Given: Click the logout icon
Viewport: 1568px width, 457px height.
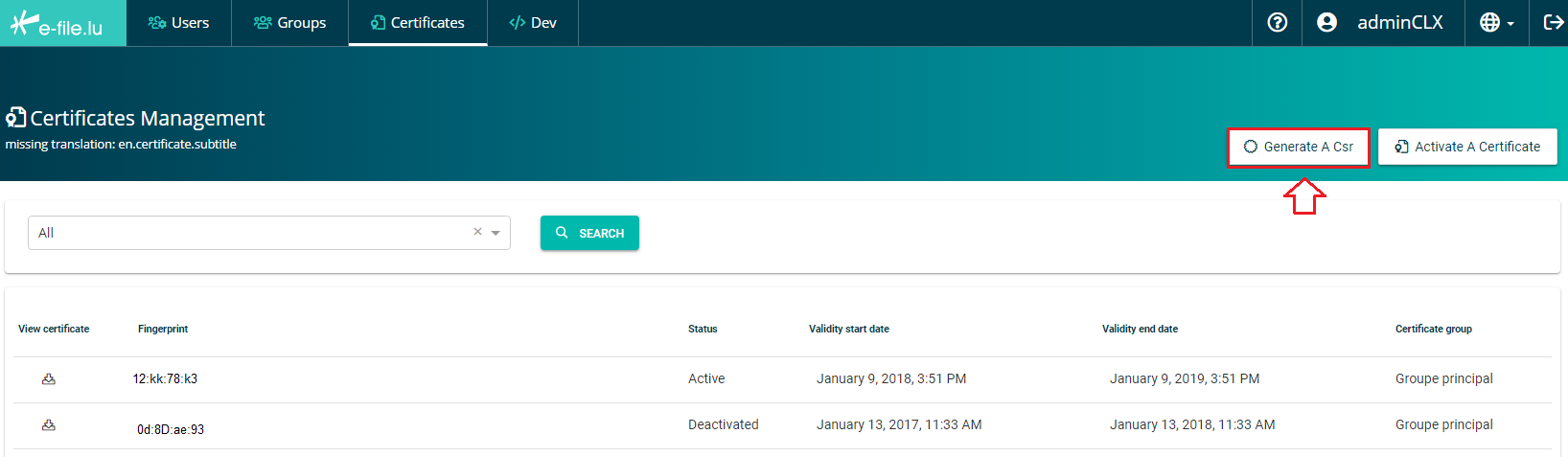Looking at the screenshot, I should [1553, 22].
